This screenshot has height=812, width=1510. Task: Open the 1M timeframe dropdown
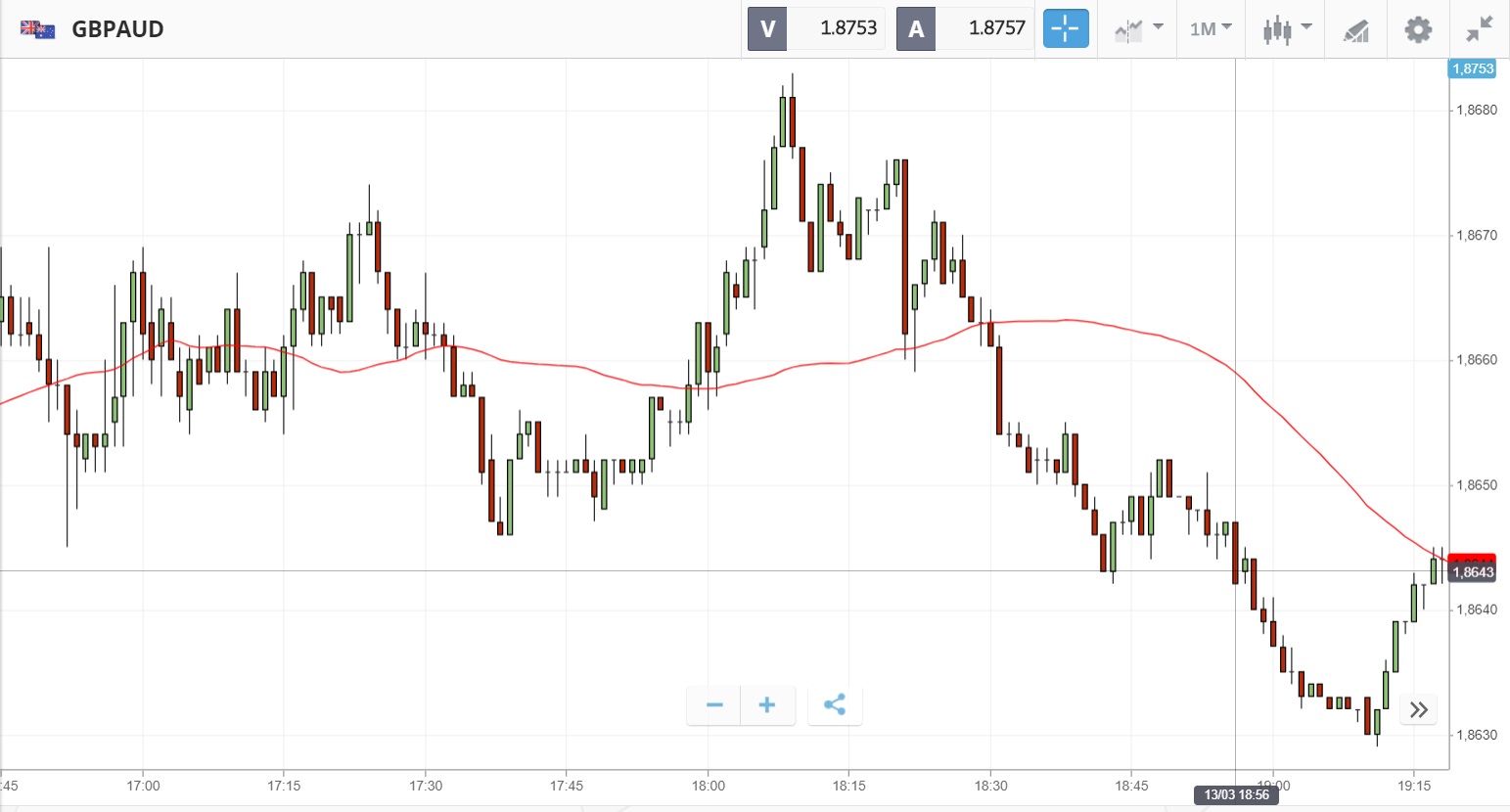click(x=1211, y=29)
